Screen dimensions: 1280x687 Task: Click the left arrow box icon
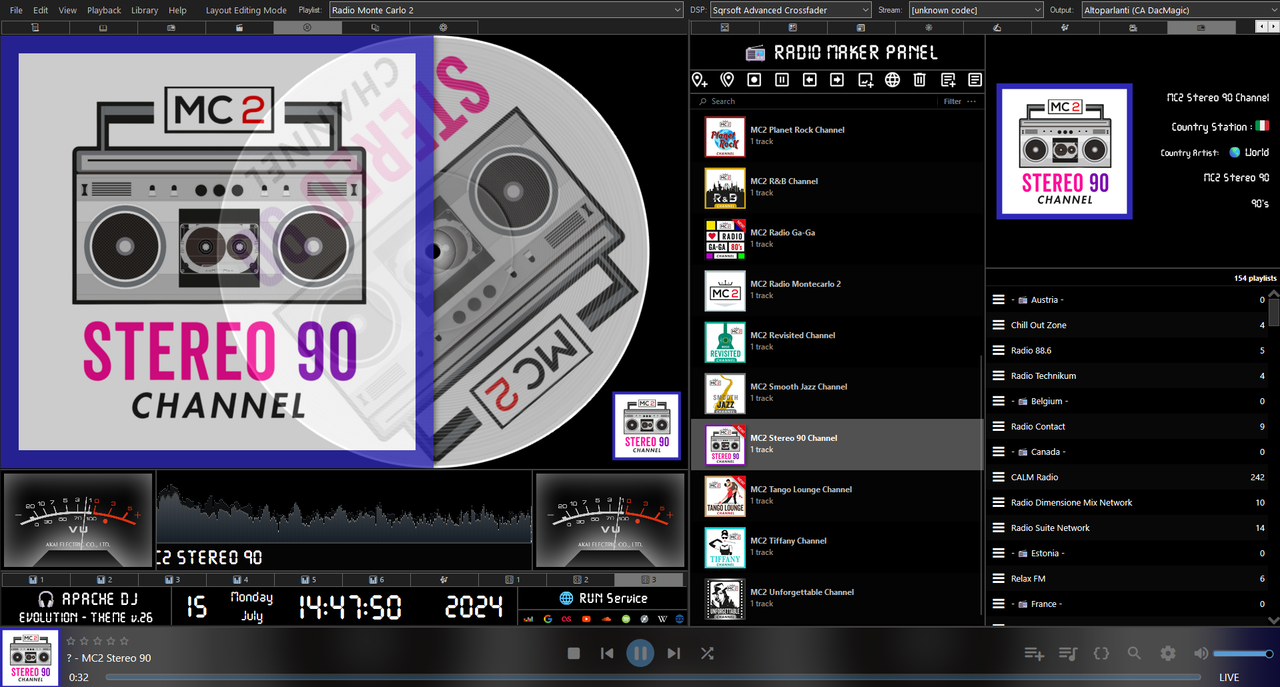810,80
